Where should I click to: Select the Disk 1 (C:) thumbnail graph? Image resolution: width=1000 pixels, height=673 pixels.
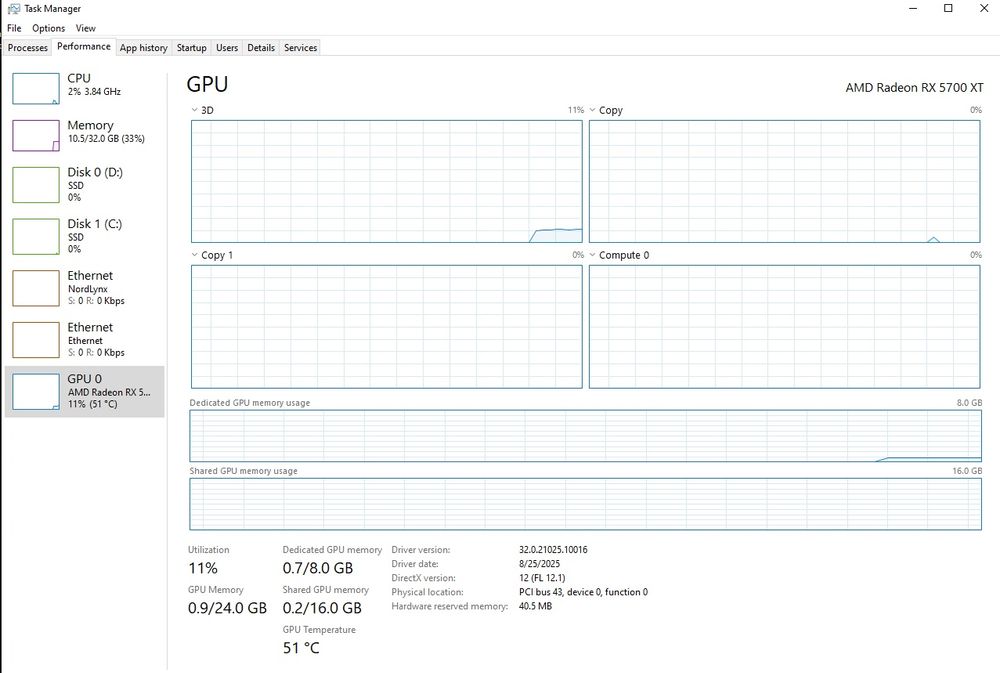(x=36, y=237)
